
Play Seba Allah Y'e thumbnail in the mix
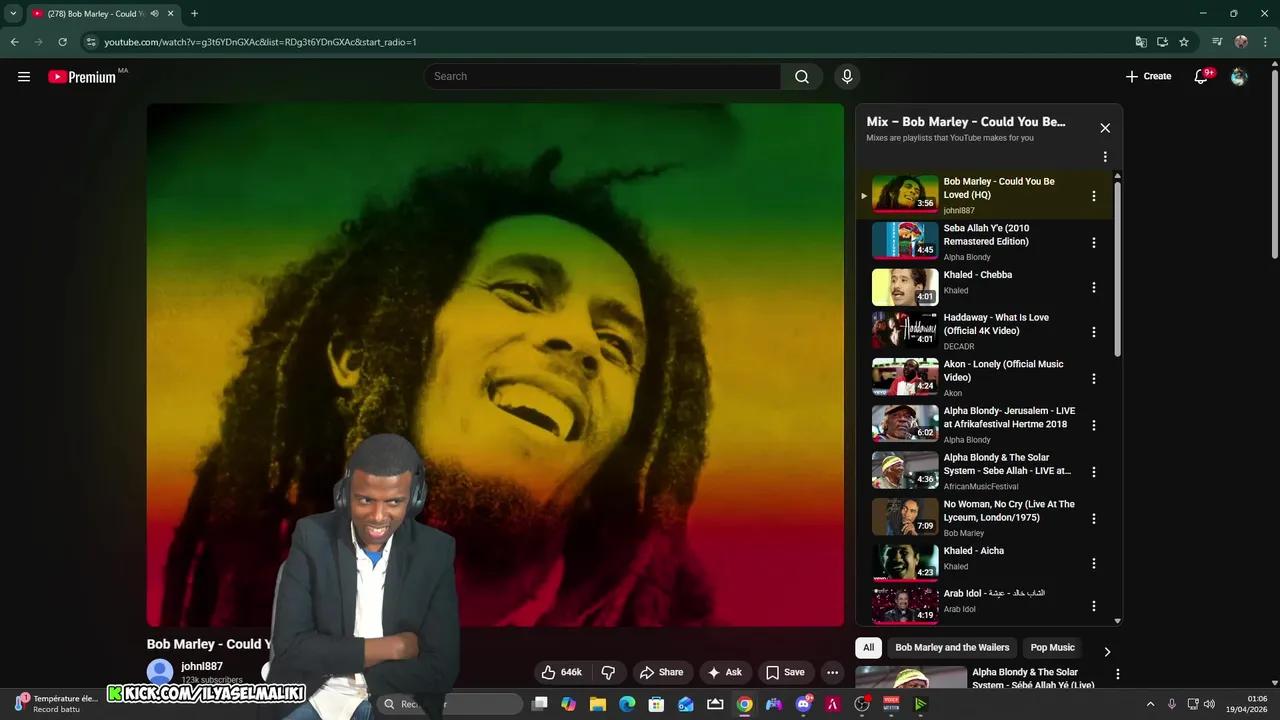905,241
